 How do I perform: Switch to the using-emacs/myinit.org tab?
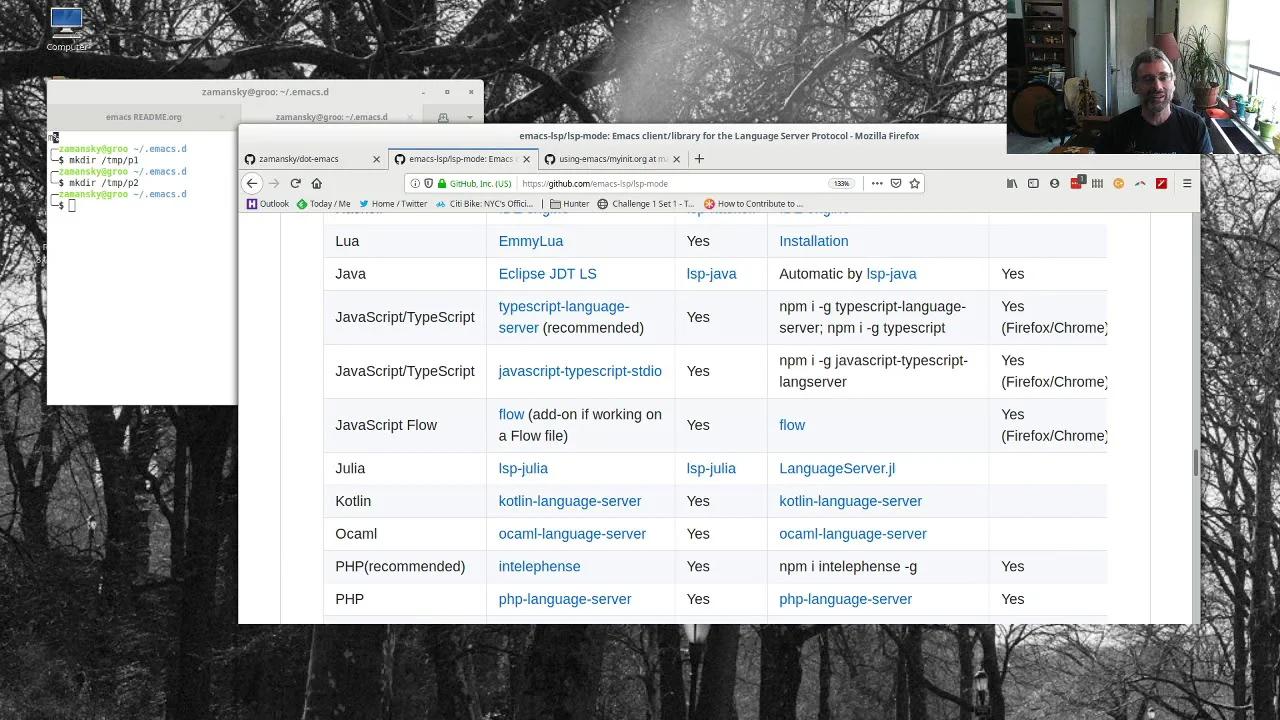pyautogui.click(x=612, y=158)
